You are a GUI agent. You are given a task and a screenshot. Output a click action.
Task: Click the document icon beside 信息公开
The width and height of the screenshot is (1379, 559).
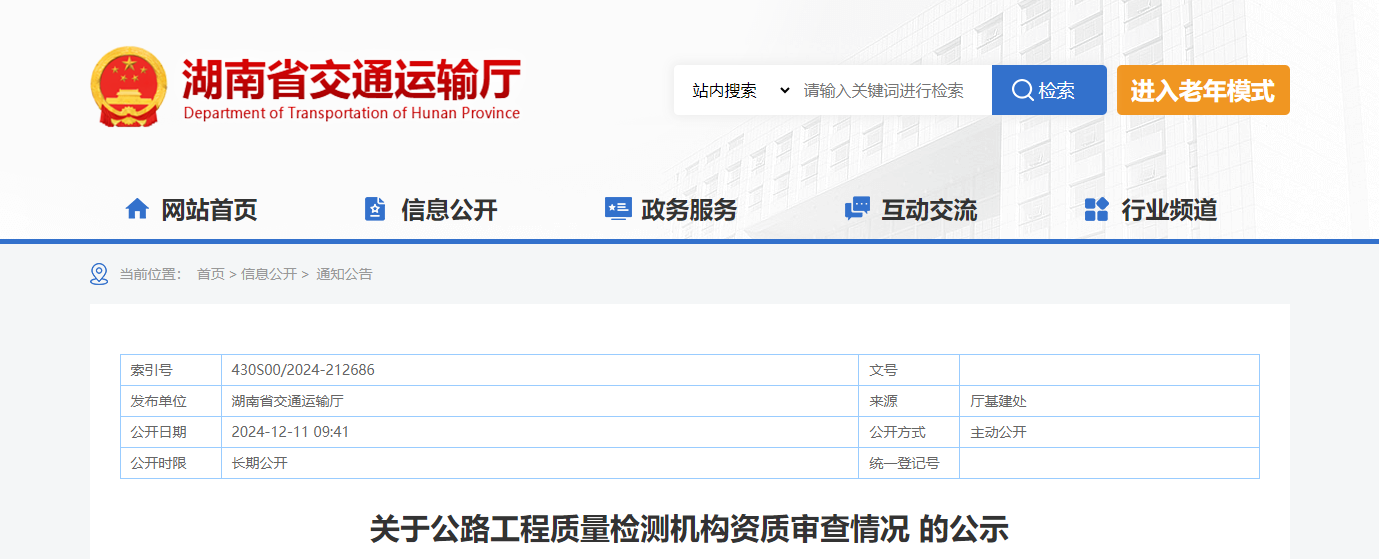[x=375, y=209]
